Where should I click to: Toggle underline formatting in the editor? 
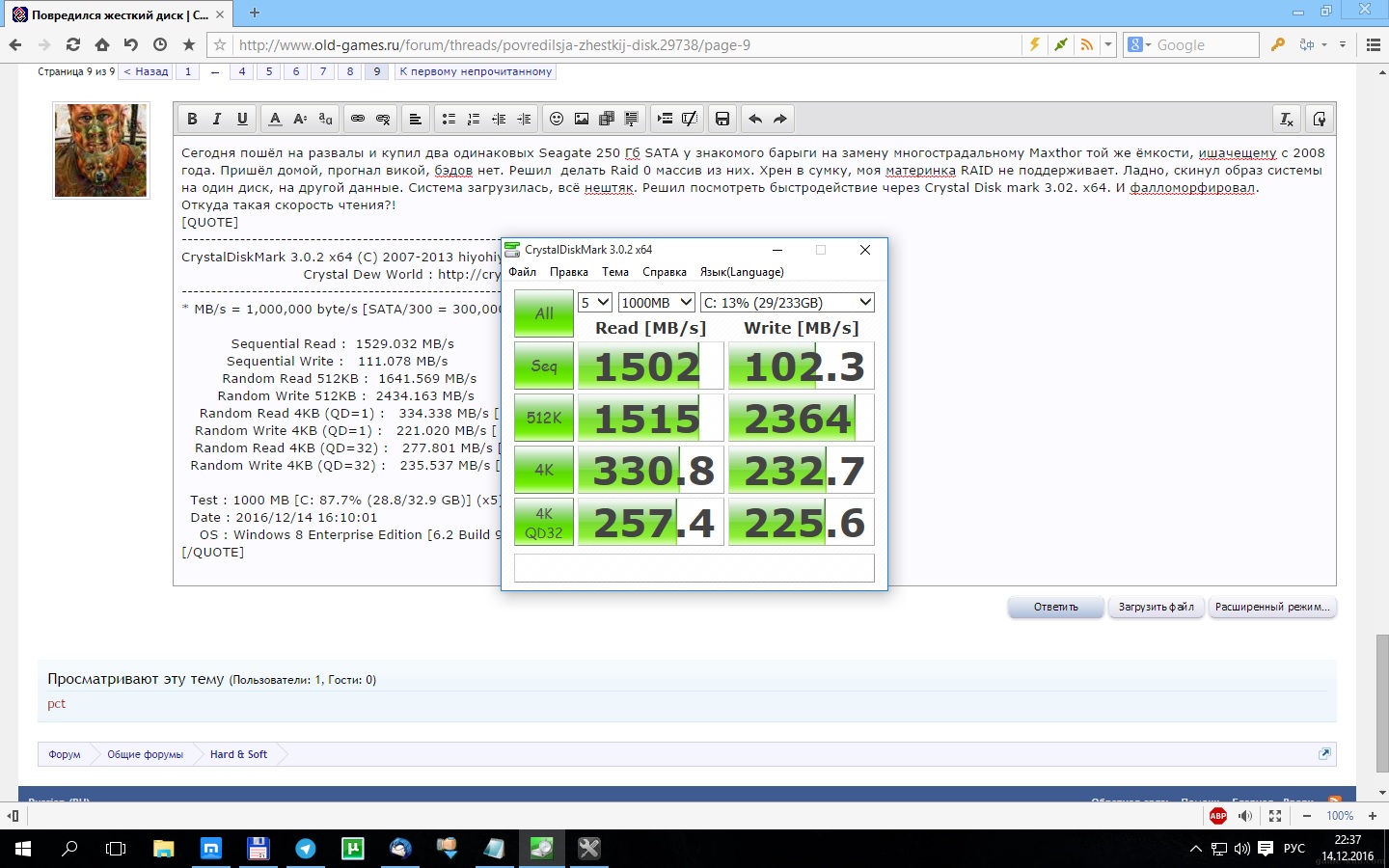[x=242, y=119]
